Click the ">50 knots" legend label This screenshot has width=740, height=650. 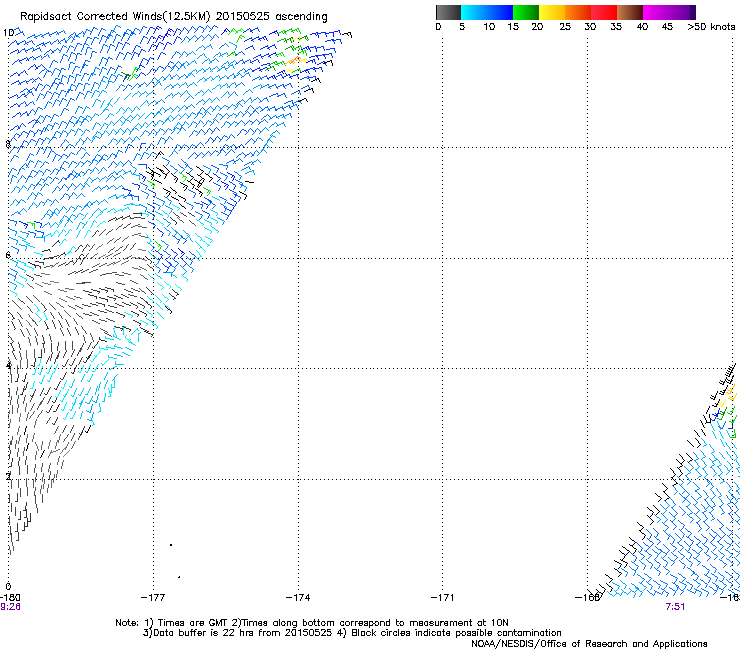click(711, 27)
